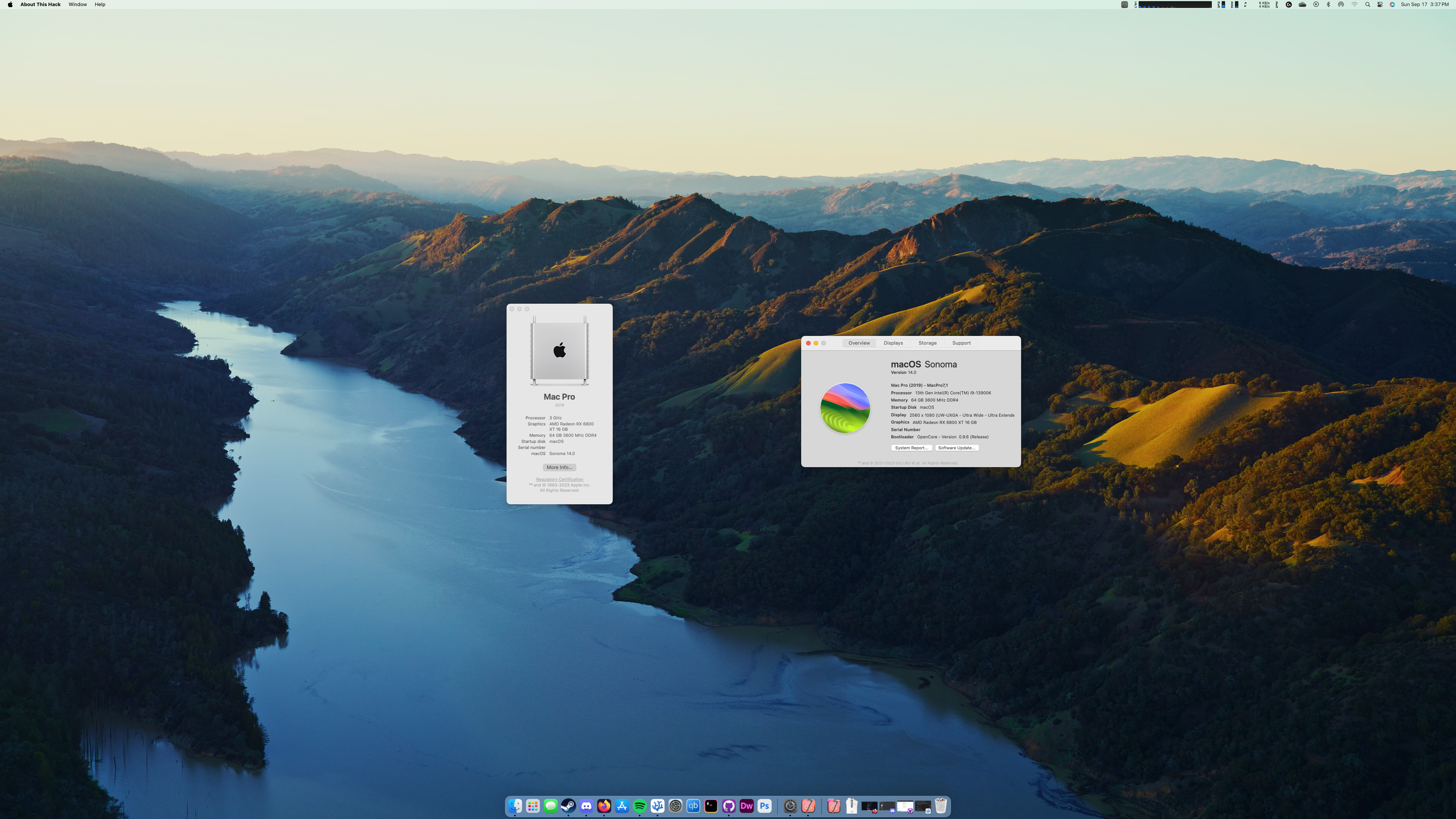Screen dimensions: 1456x819
Task: Click the macOS Sonoma logo image
Action: click(845, 408)
